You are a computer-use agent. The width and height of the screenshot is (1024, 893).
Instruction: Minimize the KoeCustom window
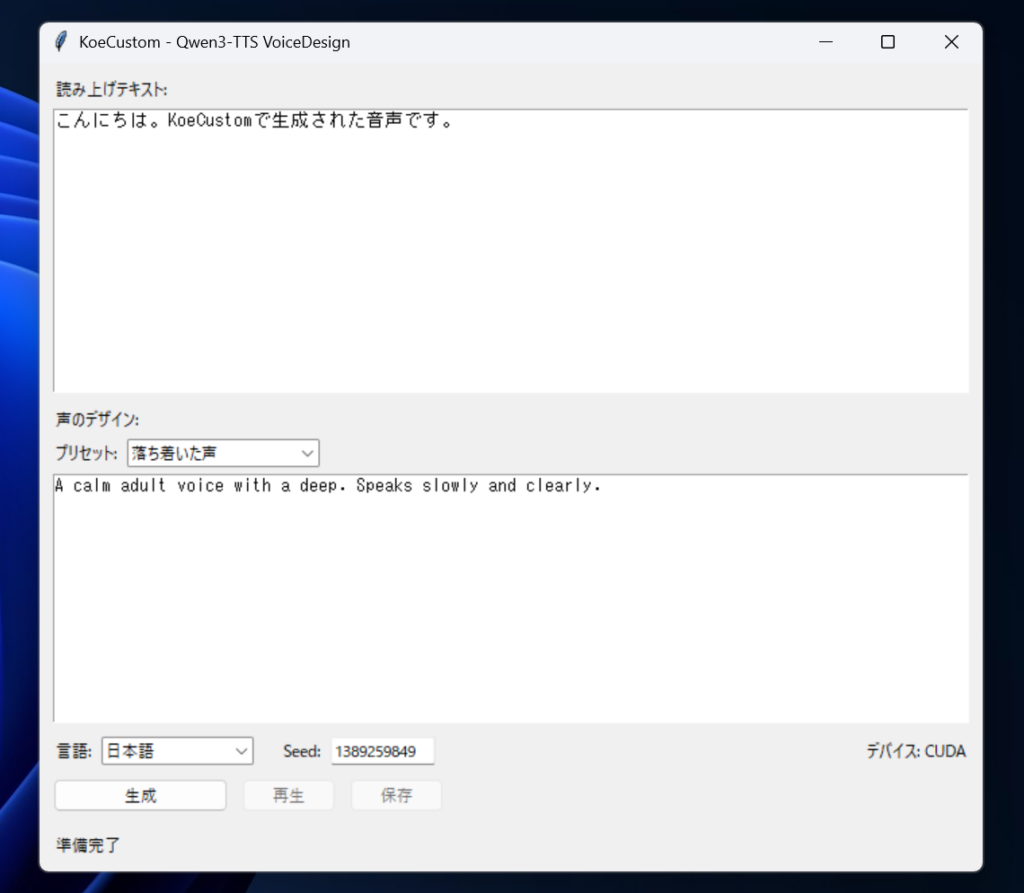(x=826, y=42)
